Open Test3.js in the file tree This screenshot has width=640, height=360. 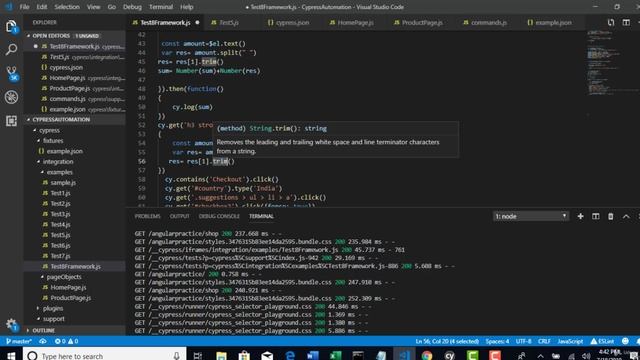pyautogui.click(x=60, y=214)
